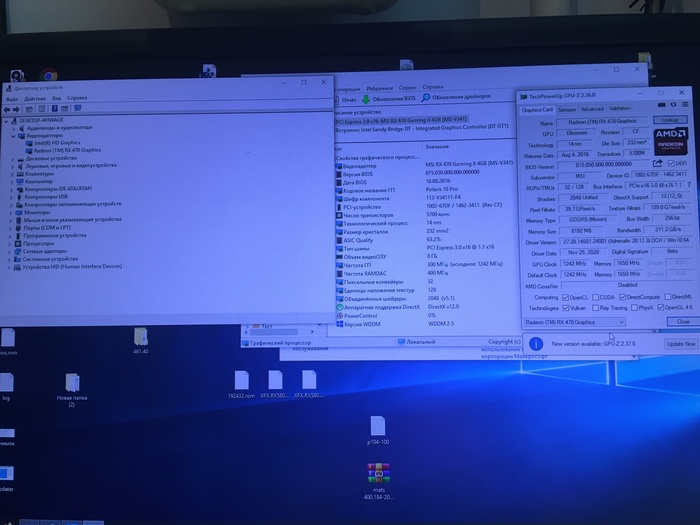This screenshot has width=700, height=525.
Task: Click the Lookup button in GPU-Z
Action: [x=669, y=120]
